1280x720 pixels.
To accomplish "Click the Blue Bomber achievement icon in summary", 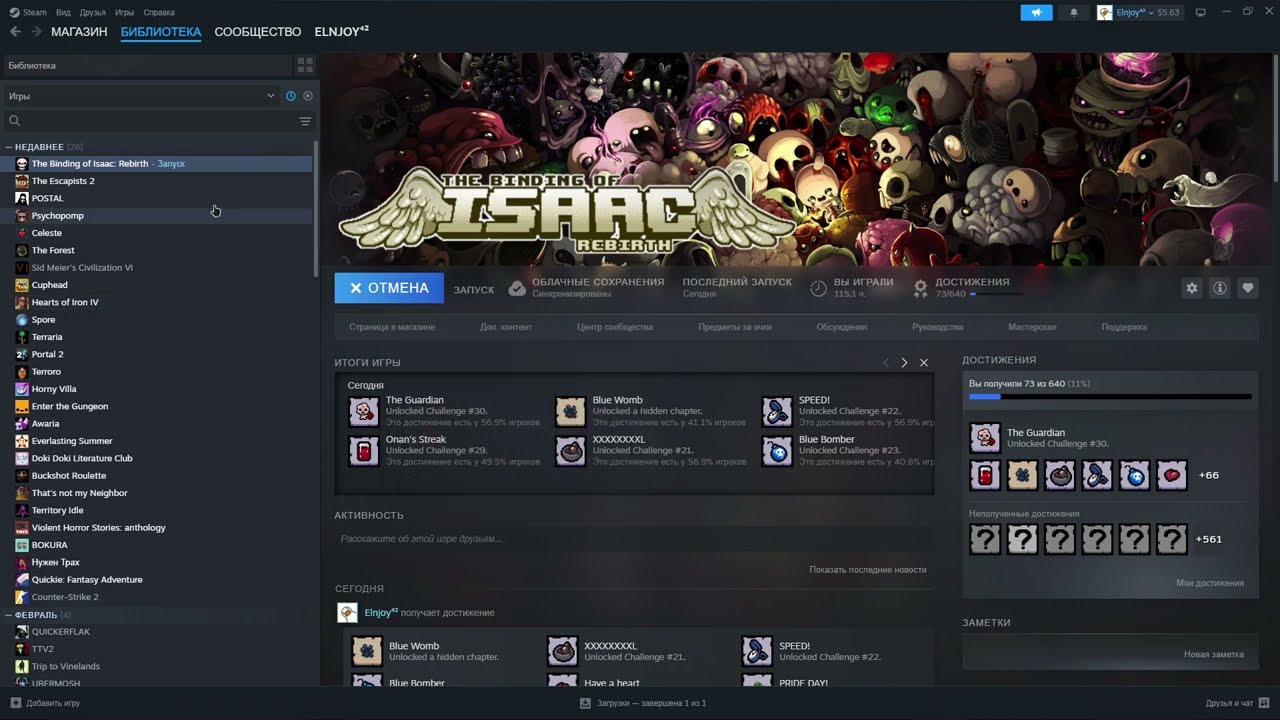I will click(x=777, y=451).
